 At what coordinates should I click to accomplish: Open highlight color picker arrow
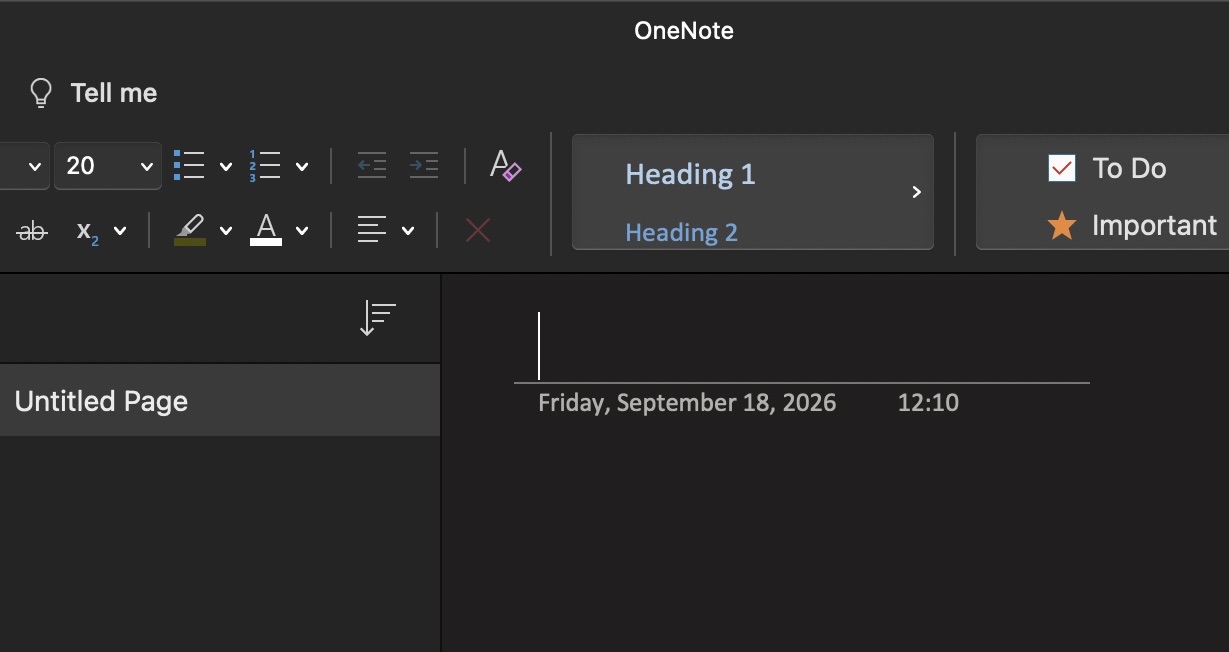tap(226, 231)
